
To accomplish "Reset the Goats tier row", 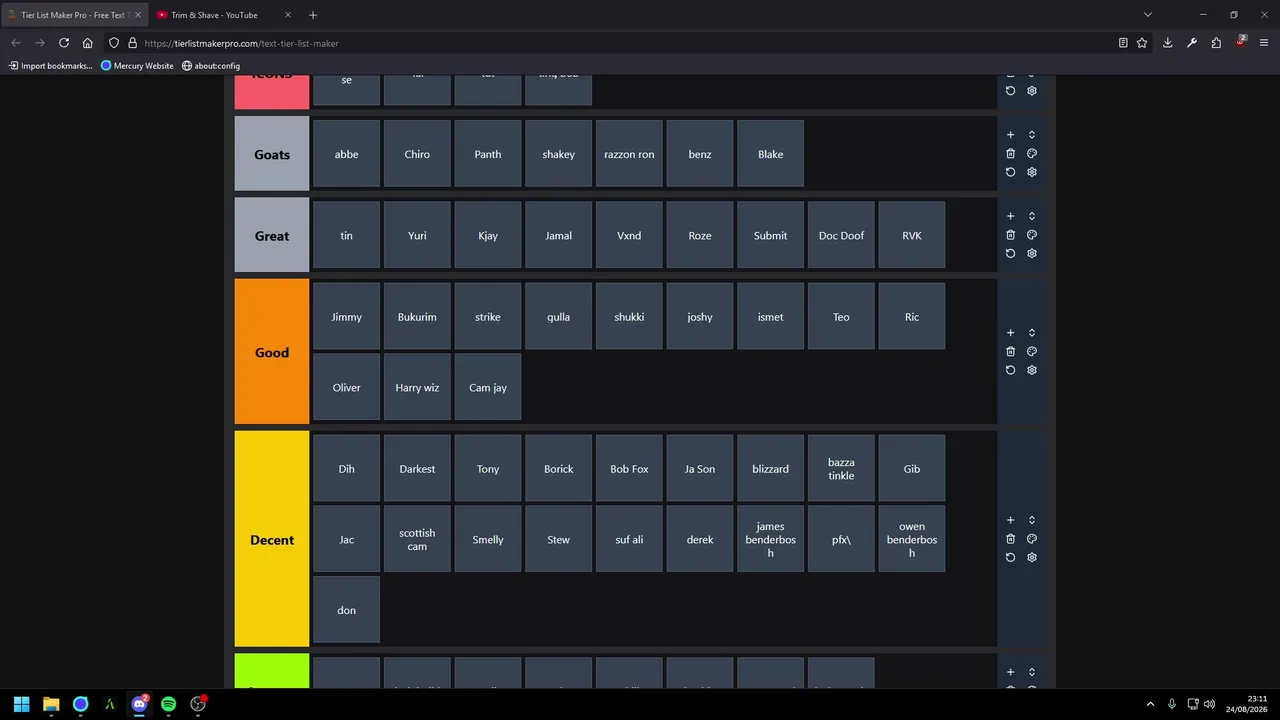I will [x=1010, y=172].
